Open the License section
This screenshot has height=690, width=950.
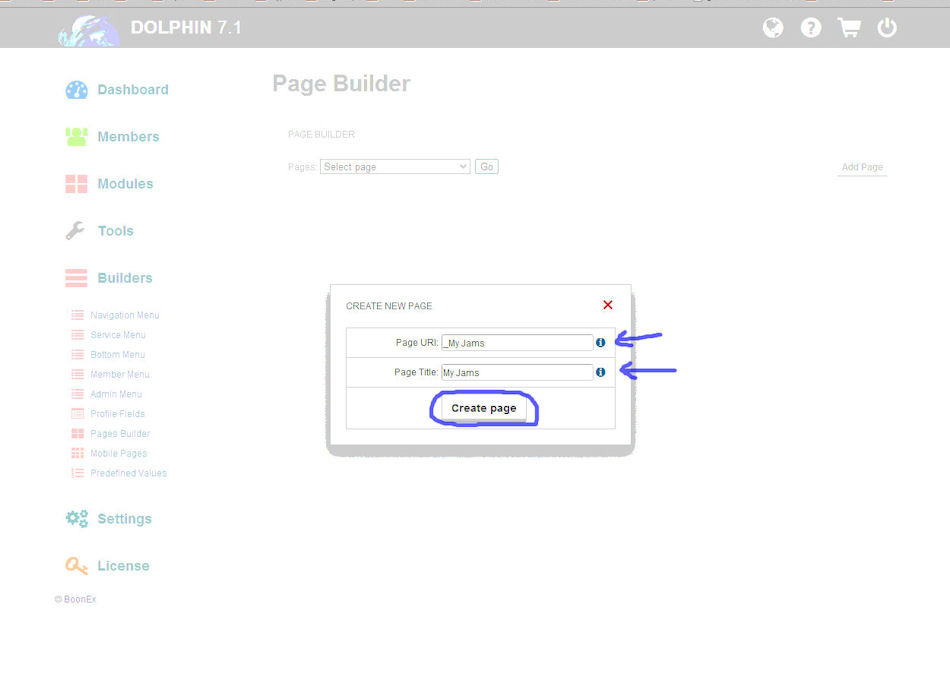[123, 566]
